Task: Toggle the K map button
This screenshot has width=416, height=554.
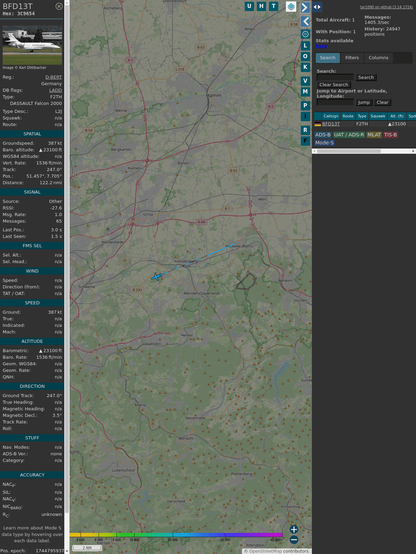Action: (x=305, y=67)
